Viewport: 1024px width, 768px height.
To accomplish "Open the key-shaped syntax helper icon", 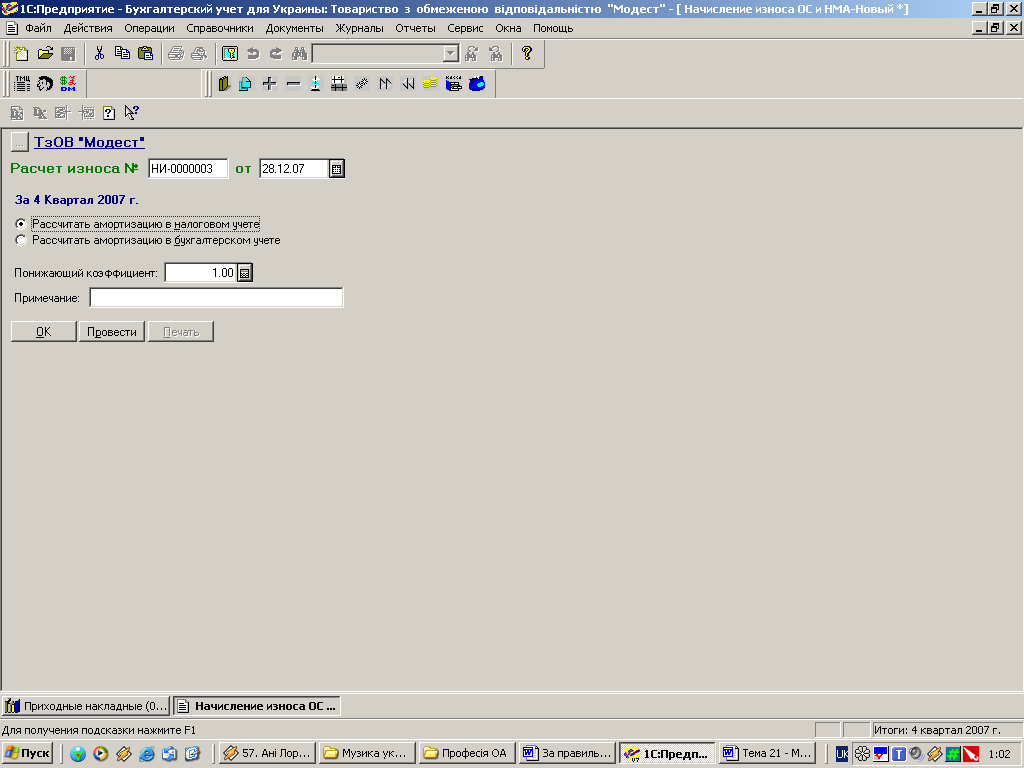I will point(230,54).
